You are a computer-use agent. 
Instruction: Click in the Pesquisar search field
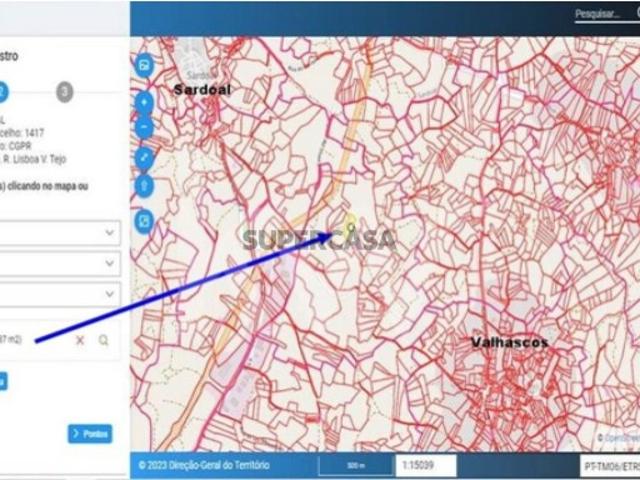click(x=600, y=15)
